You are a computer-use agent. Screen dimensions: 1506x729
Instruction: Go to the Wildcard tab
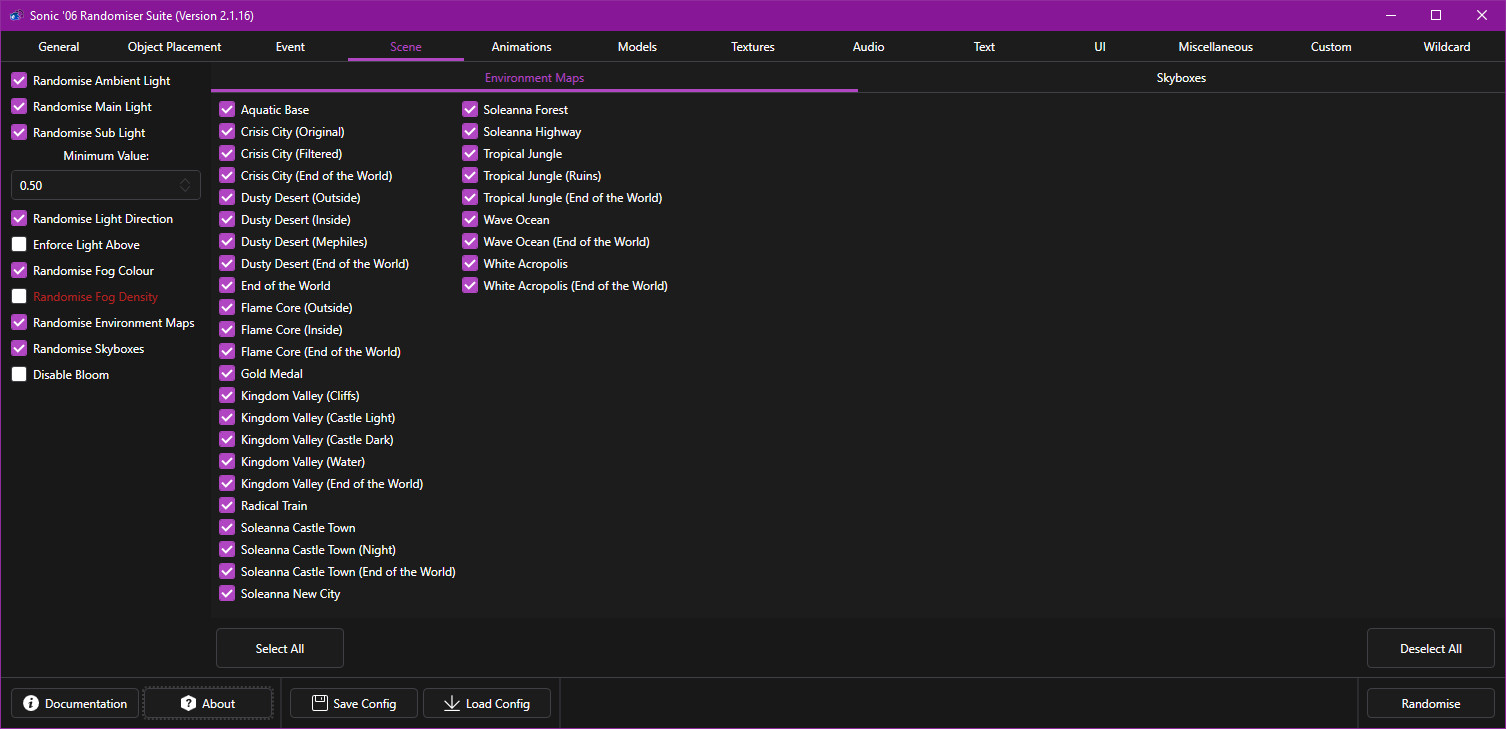tap(1446, 47)
